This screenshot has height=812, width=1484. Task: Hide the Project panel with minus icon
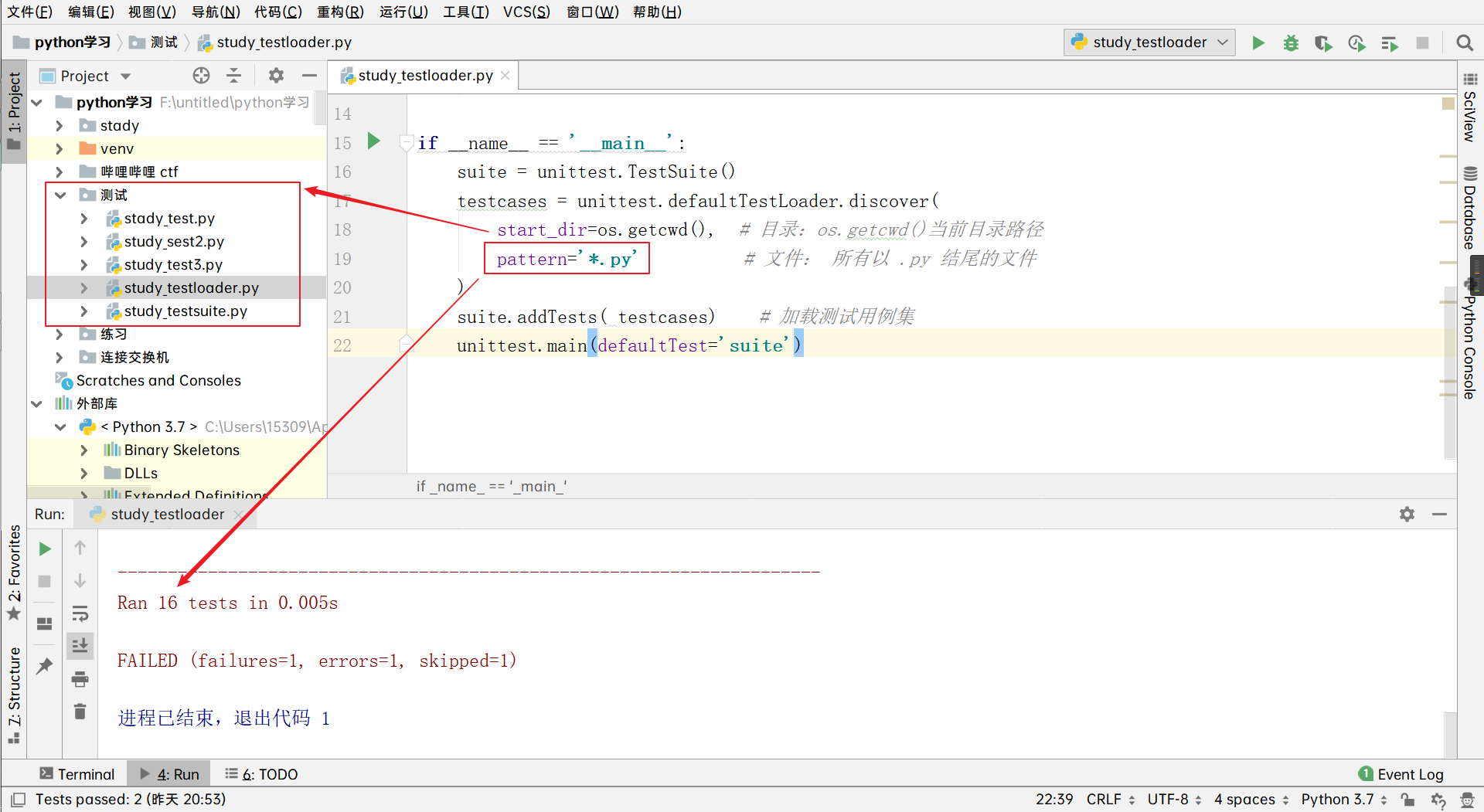point(309,76)
